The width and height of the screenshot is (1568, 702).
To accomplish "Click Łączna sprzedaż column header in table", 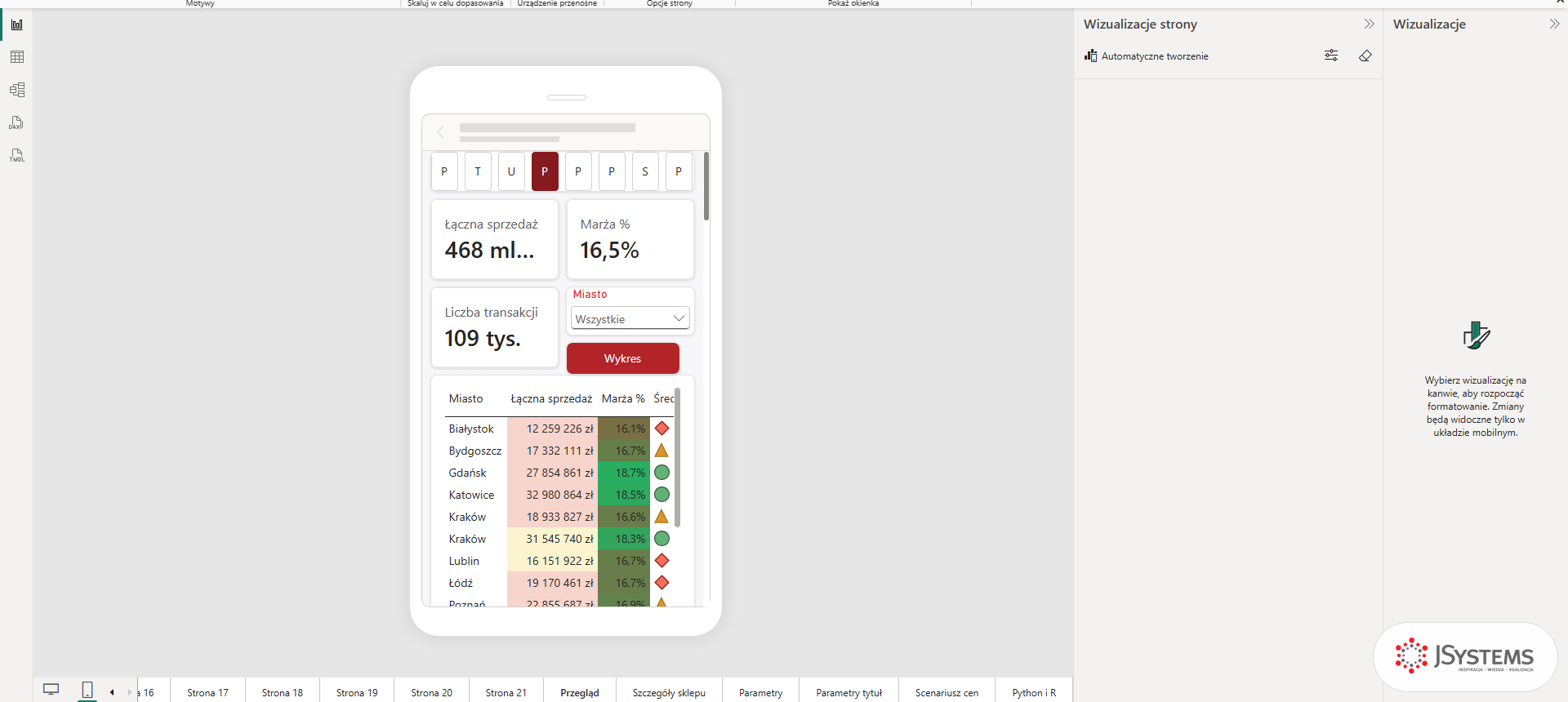I will [x=551, y=398].
